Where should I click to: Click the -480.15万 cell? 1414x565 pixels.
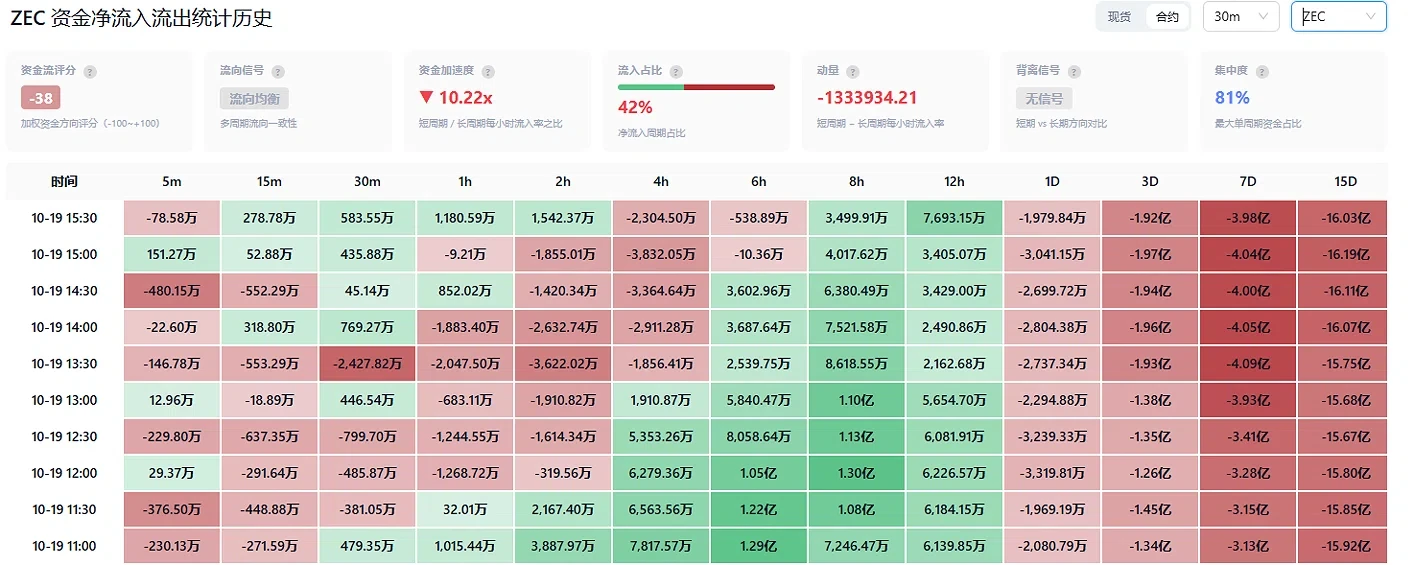172,291
